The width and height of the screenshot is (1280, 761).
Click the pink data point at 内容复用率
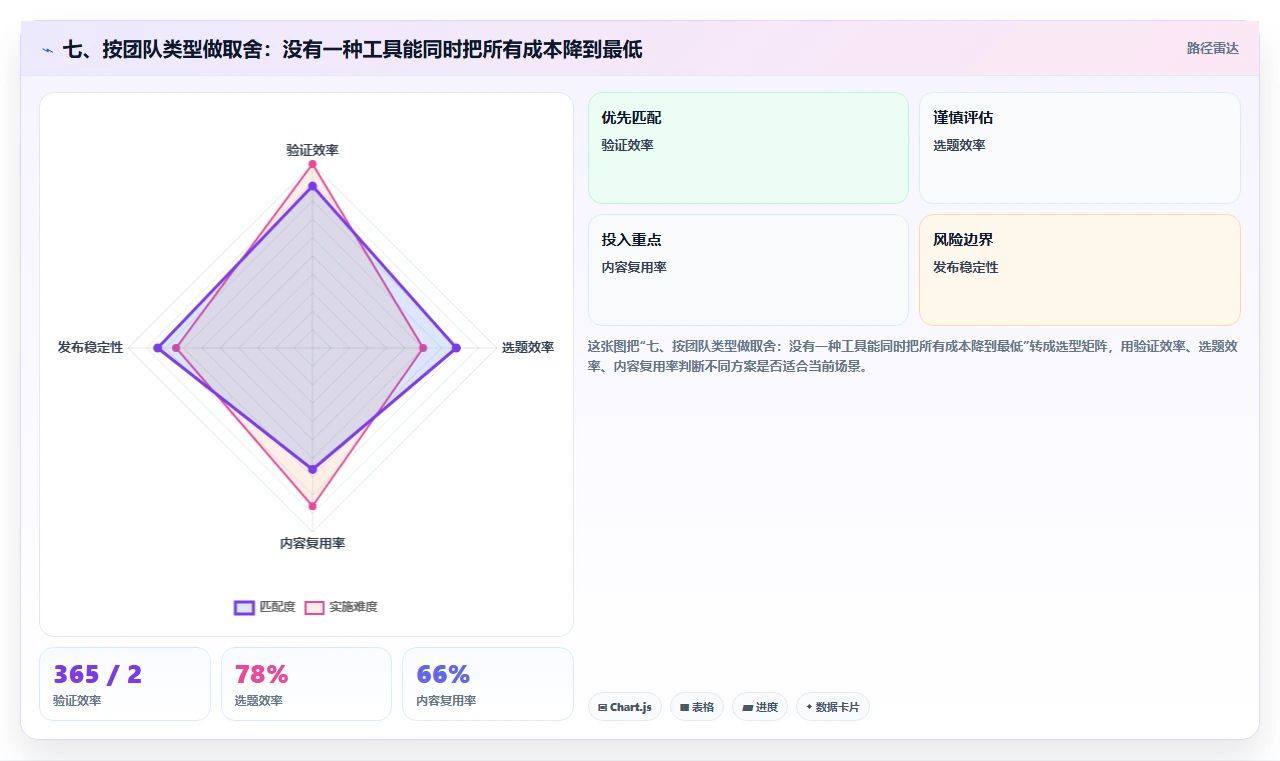coord(312,506)
